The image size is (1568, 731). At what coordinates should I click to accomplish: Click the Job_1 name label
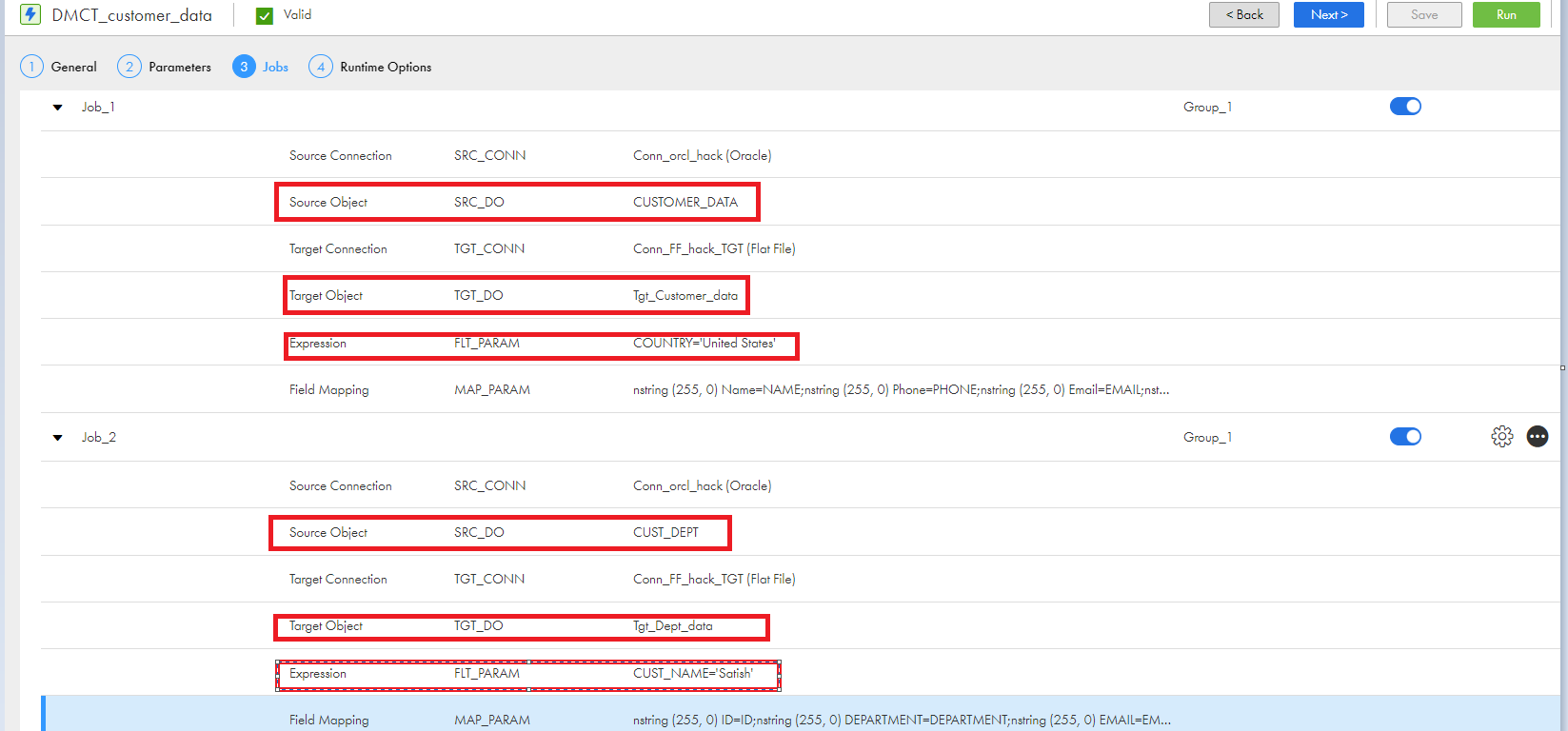coord(98,107)
